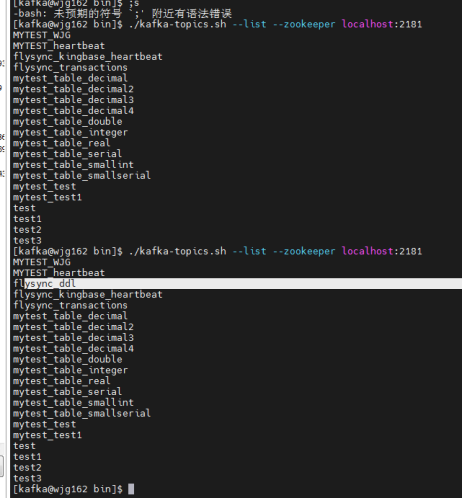Click the highlighted flysync_ddl topic line
462x499 pixels.
pos(237,284)
